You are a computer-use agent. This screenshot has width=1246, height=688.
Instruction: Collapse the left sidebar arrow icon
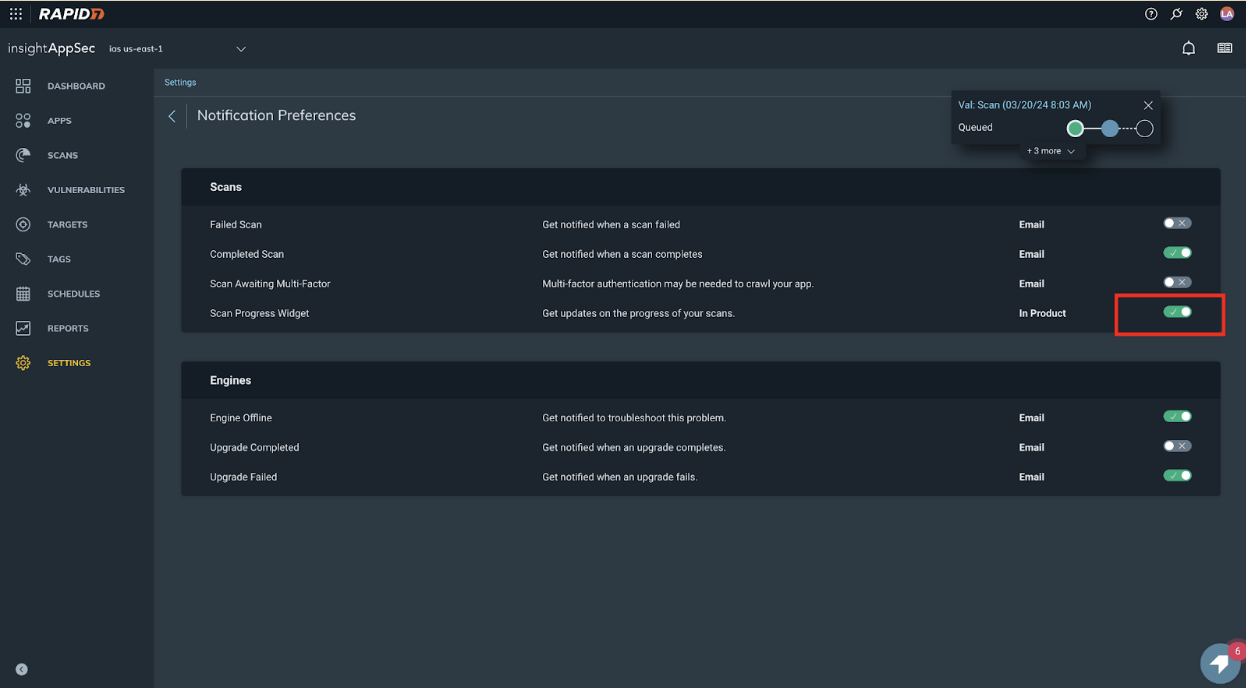click(x=22, y=669)
